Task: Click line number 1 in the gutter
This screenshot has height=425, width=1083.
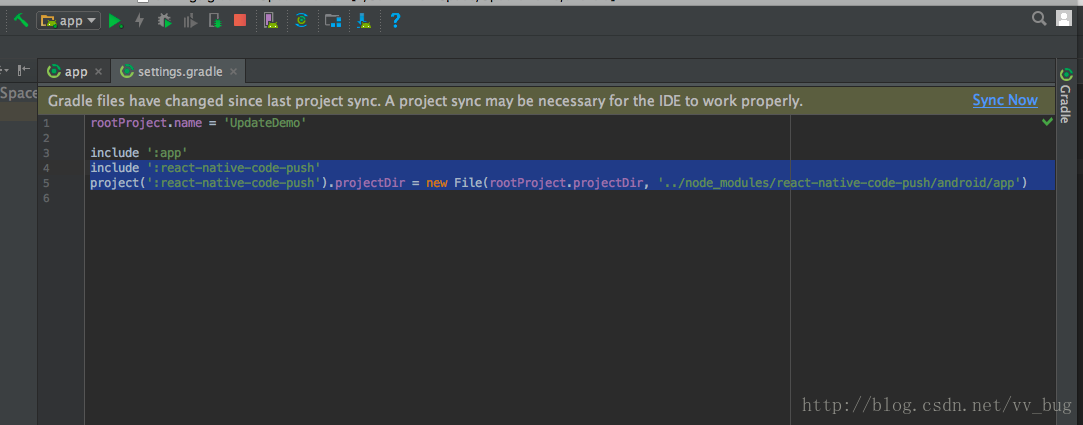Action: [46, 123]
